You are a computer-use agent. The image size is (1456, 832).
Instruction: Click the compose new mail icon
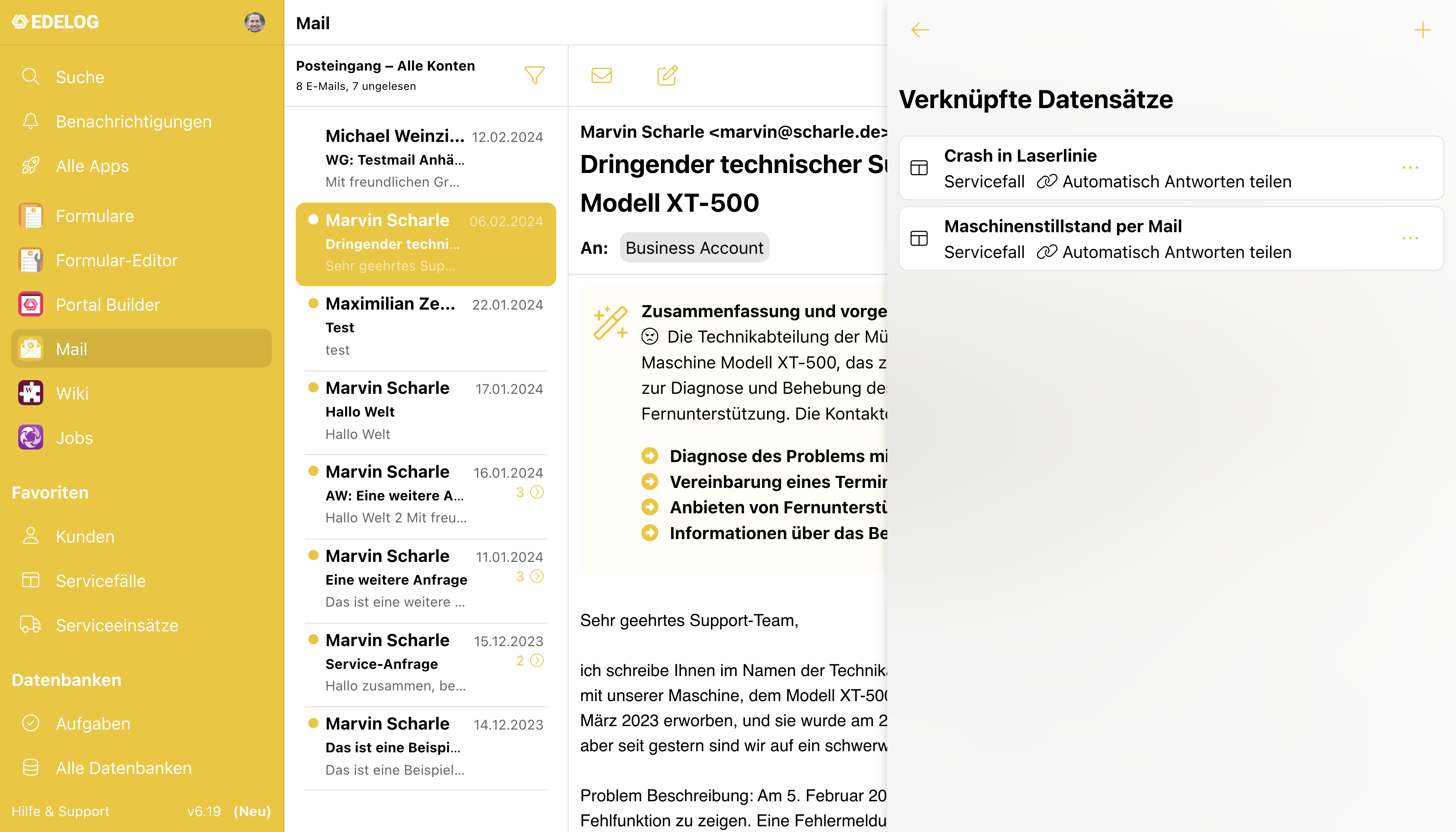(x=667, y=75)
